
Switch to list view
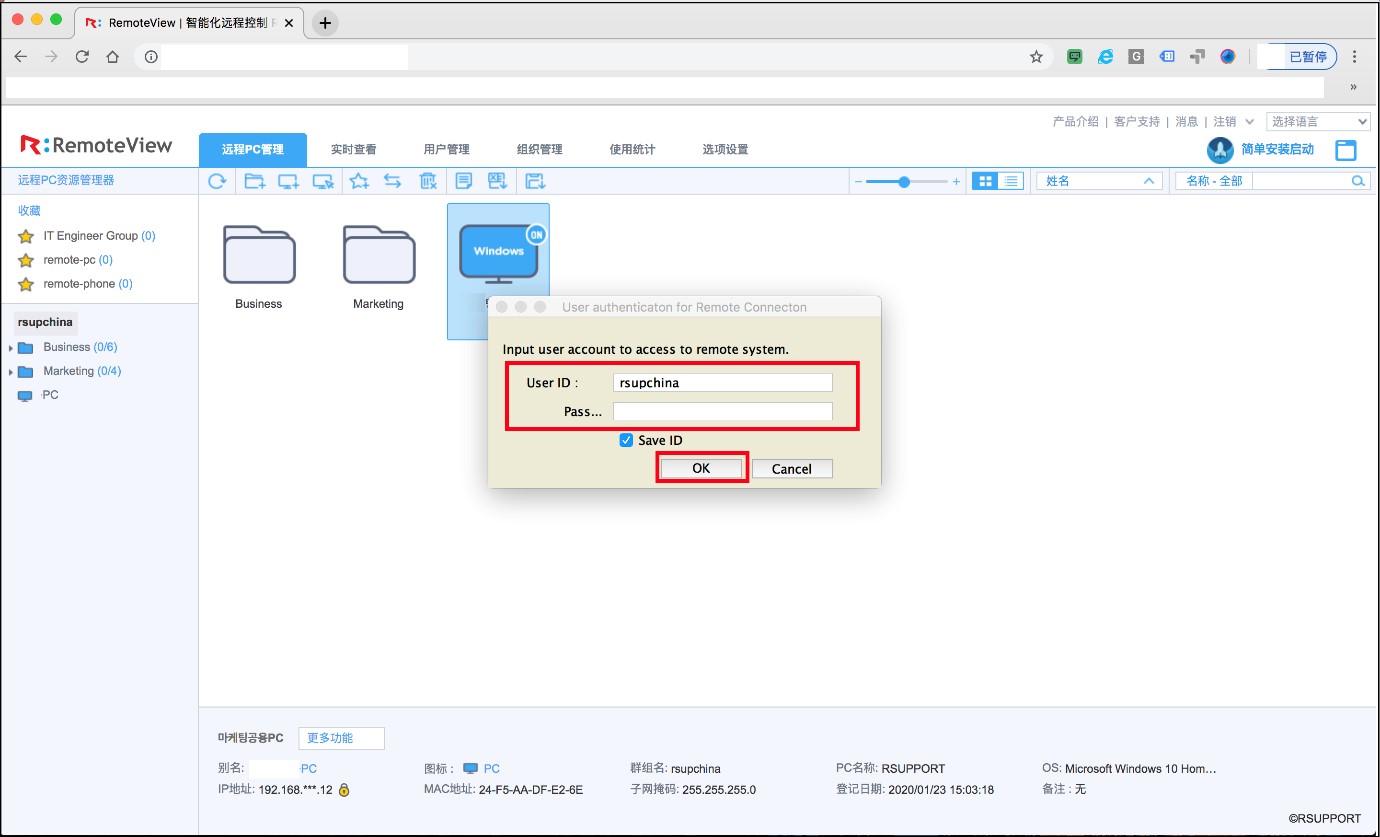1011,181
